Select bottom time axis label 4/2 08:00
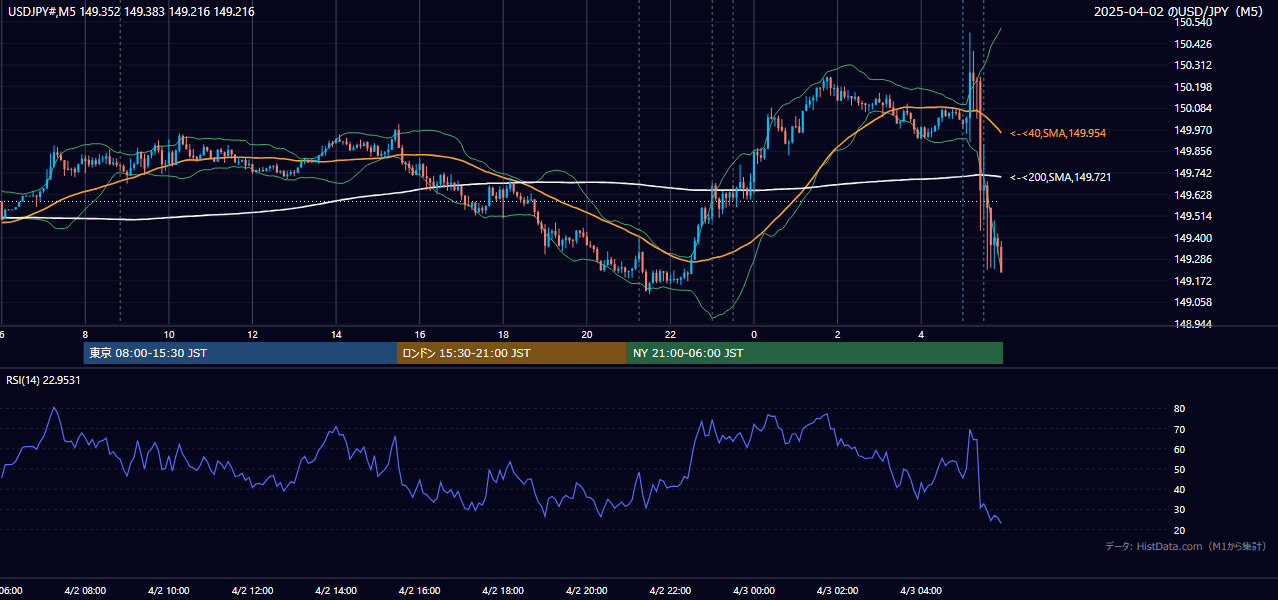 point(85,591)
